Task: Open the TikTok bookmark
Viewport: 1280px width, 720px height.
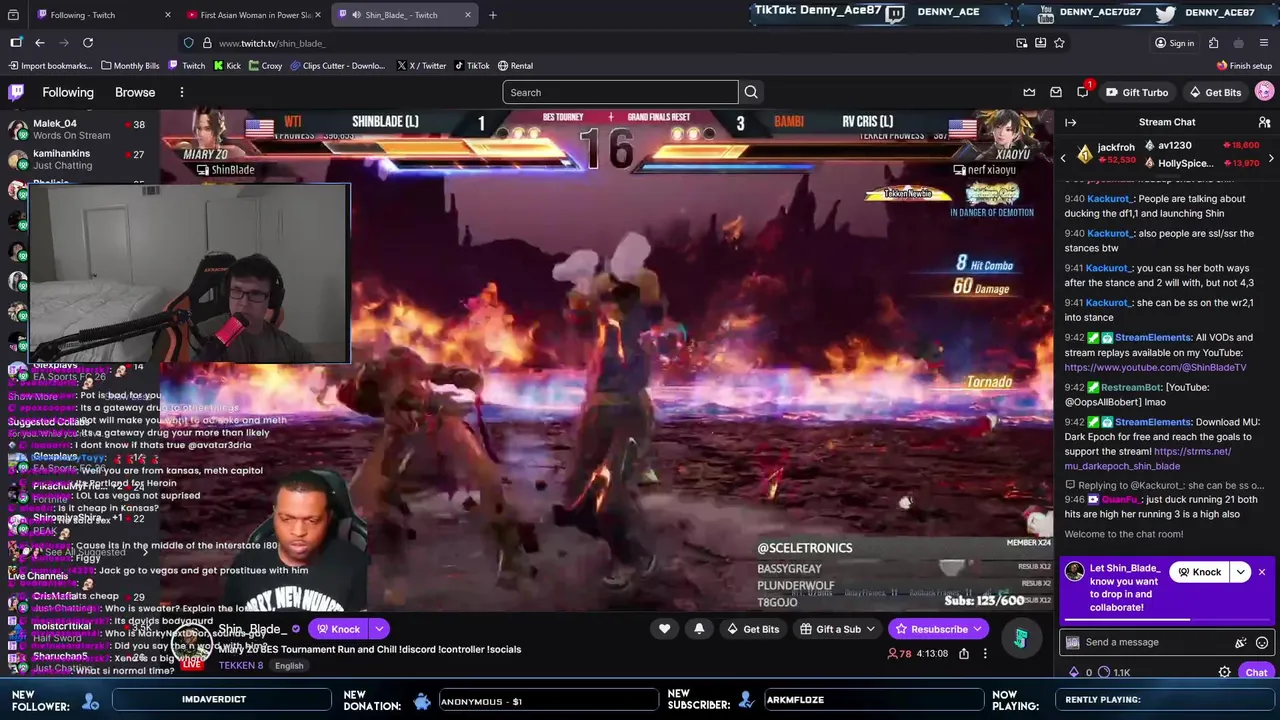Action: point(472,66)
